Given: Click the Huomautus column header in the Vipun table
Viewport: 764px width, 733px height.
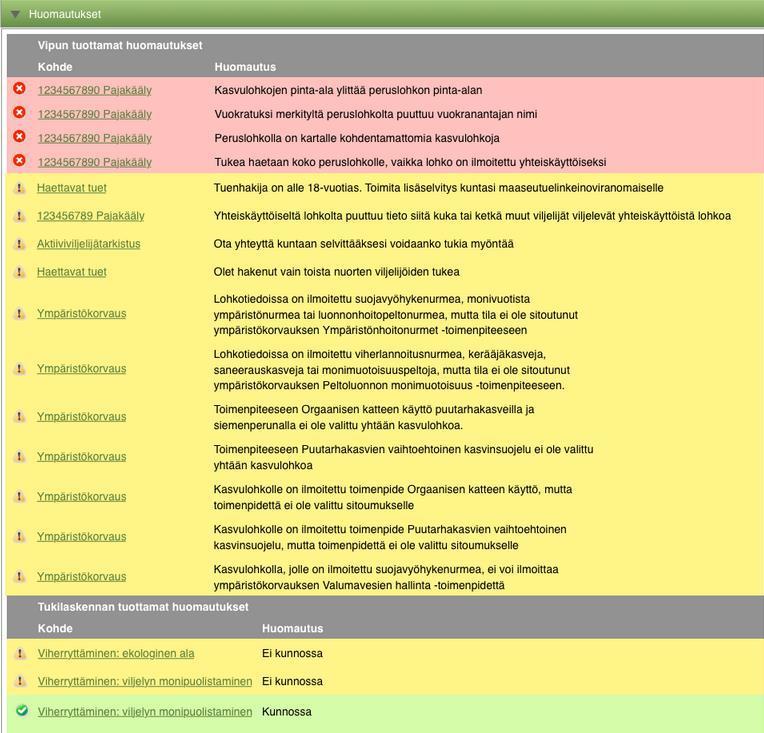Looking at the screenshot, I should 245,67.
